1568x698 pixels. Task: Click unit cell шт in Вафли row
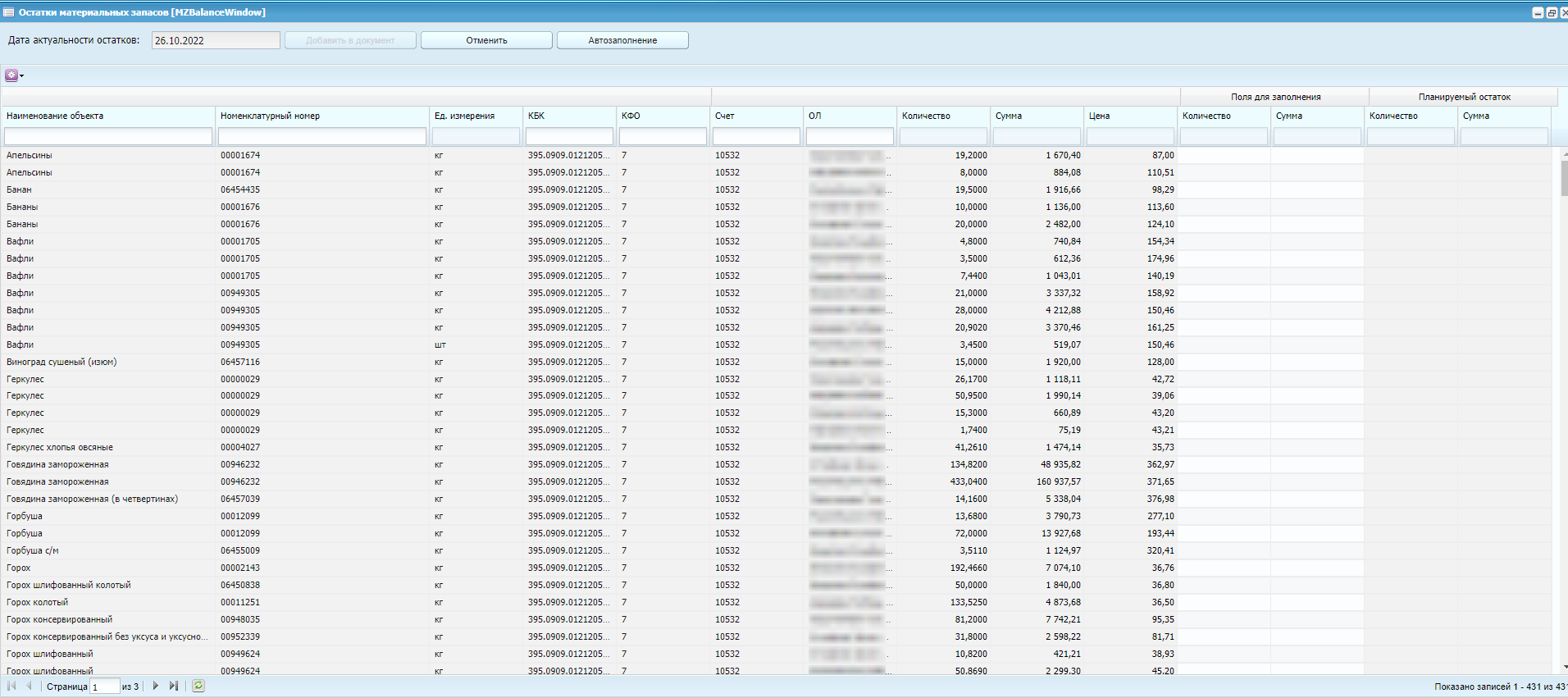pos(440,344)
